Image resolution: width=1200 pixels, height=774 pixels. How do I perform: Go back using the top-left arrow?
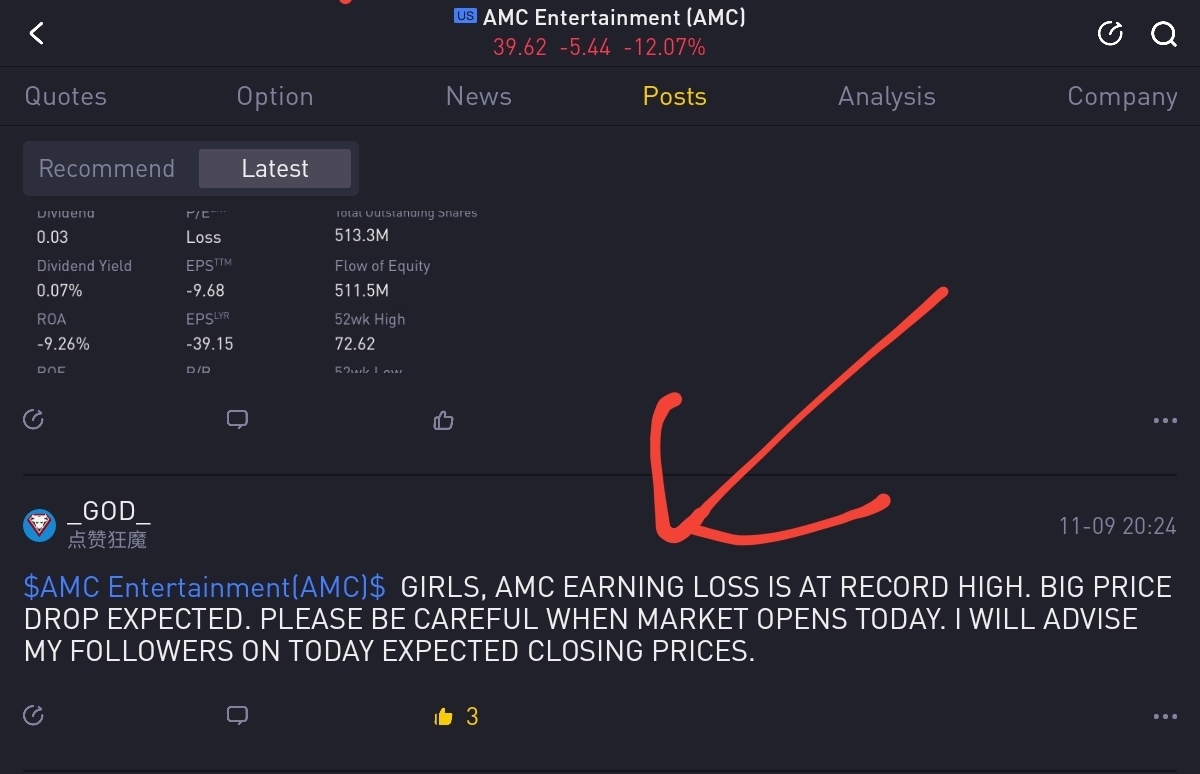(36, 34)
